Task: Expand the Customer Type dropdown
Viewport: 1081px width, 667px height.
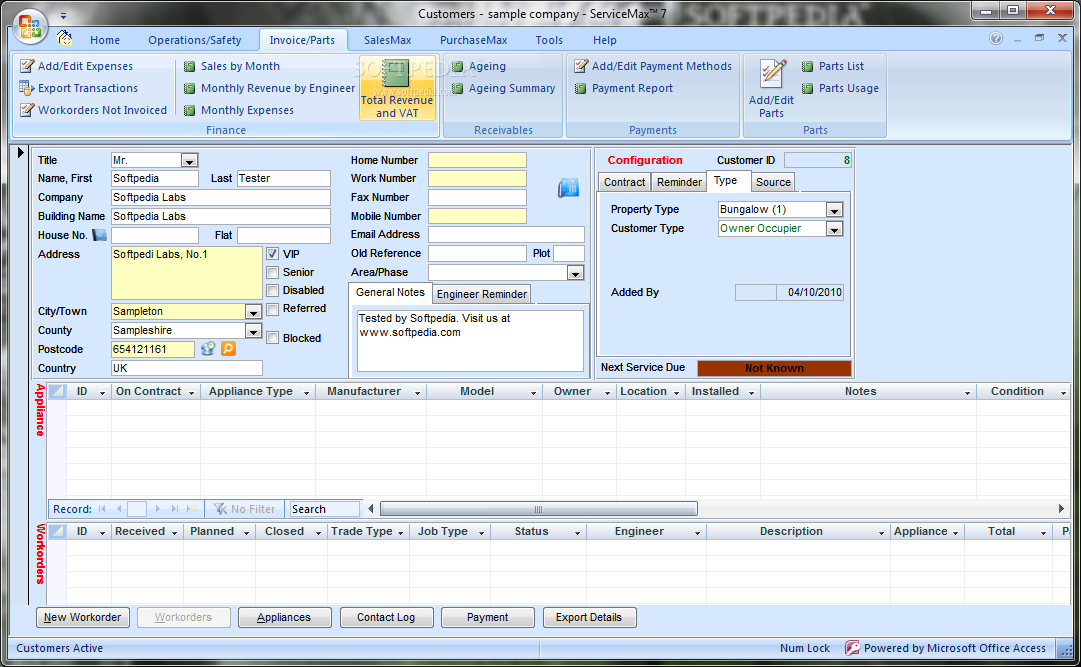Action: click(x=834, y=229)
